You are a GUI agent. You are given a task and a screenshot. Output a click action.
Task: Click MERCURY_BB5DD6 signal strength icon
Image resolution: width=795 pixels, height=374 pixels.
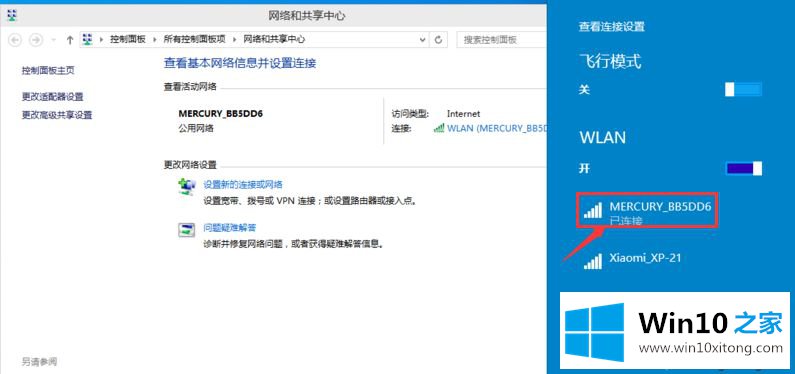593,210
